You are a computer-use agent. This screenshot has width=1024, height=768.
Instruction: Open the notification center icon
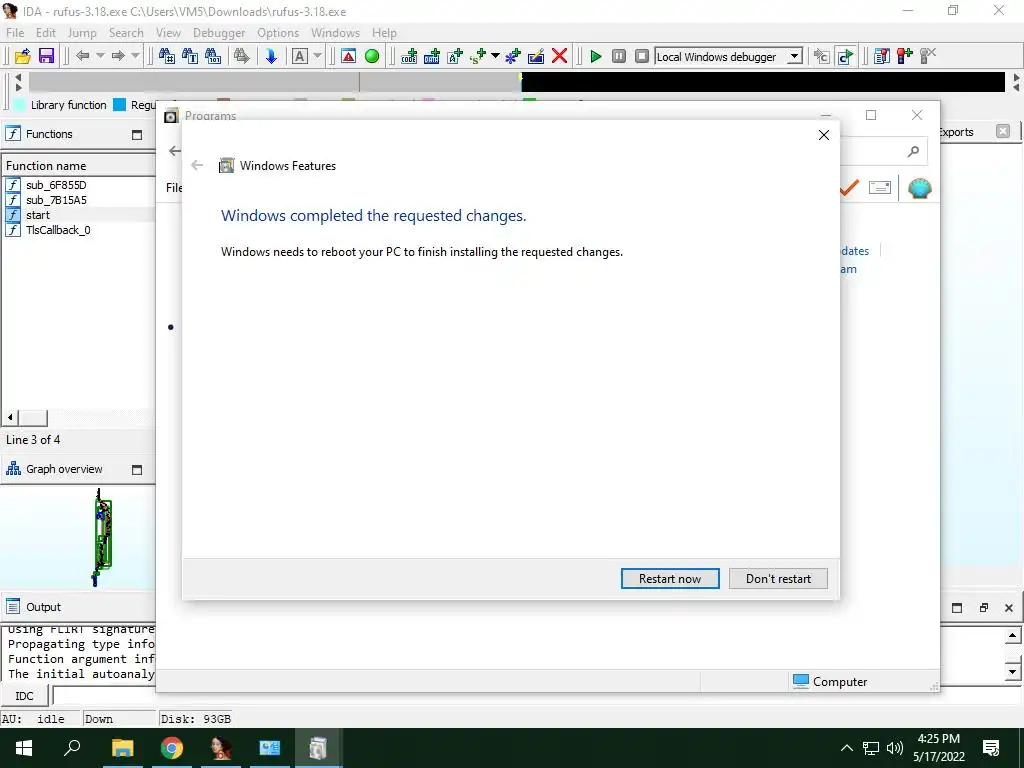point(991,748)
